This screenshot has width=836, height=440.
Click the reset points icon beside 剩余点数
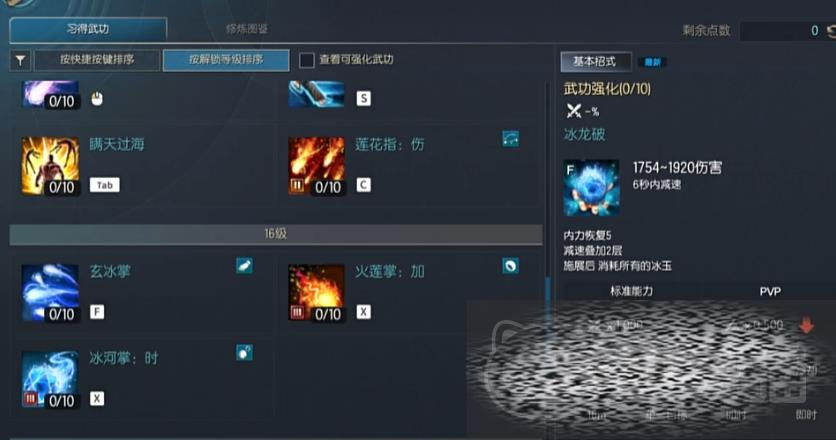pos(831,31)
